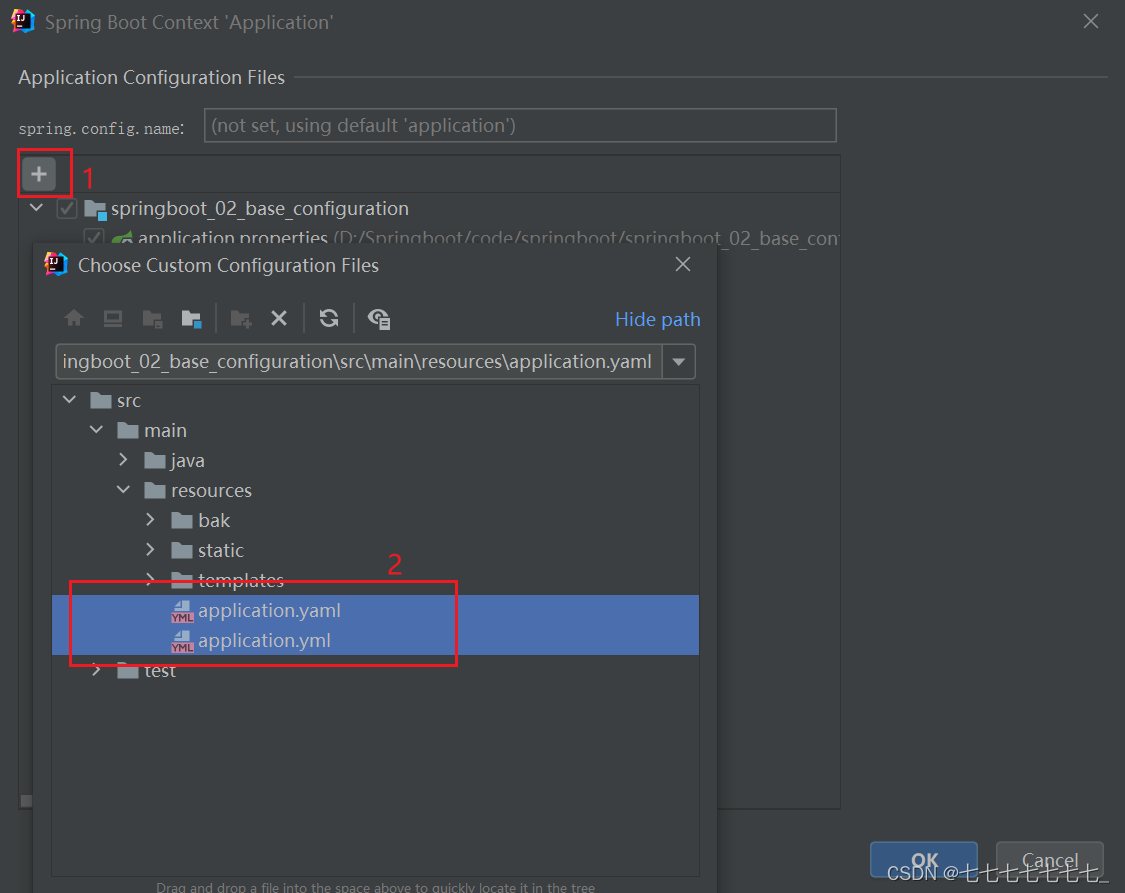Screen dimensions: 1125x893
Task: Select the static folder label
Action: [x=221, y=550]
